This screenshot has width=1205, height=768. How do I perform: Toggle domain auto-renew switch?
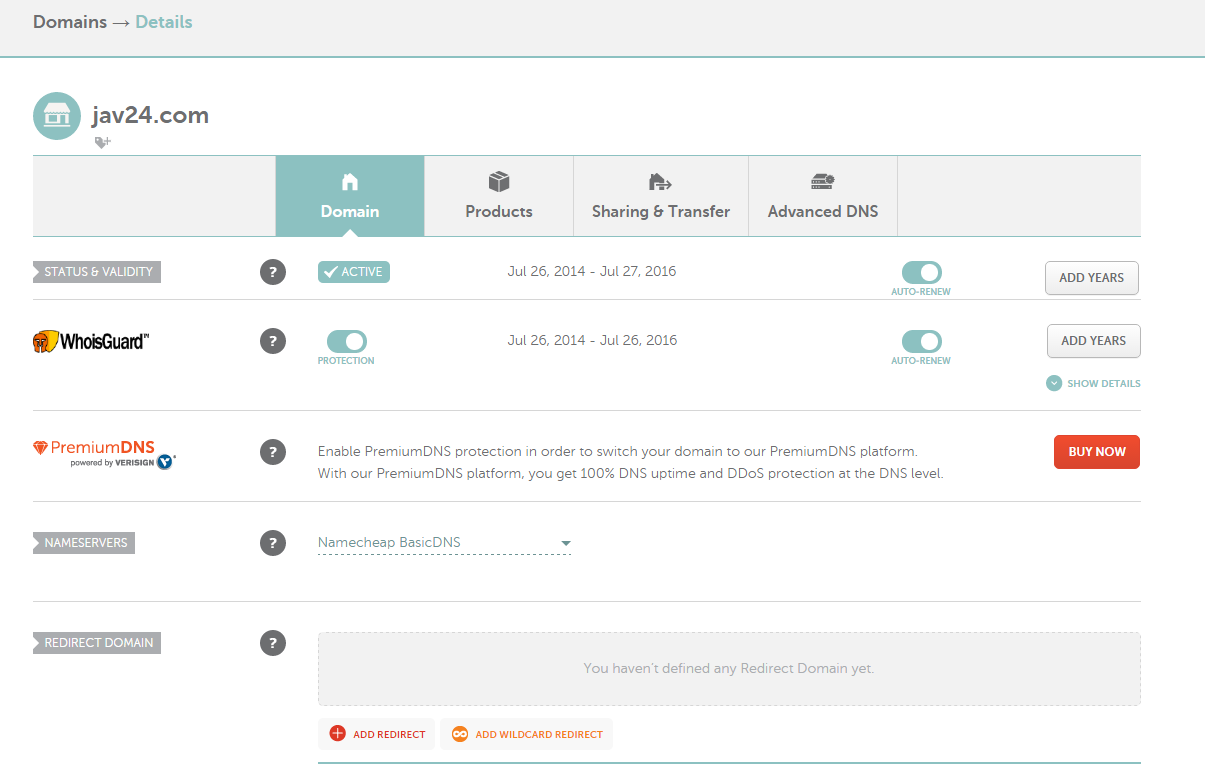[x=921, y=273]
